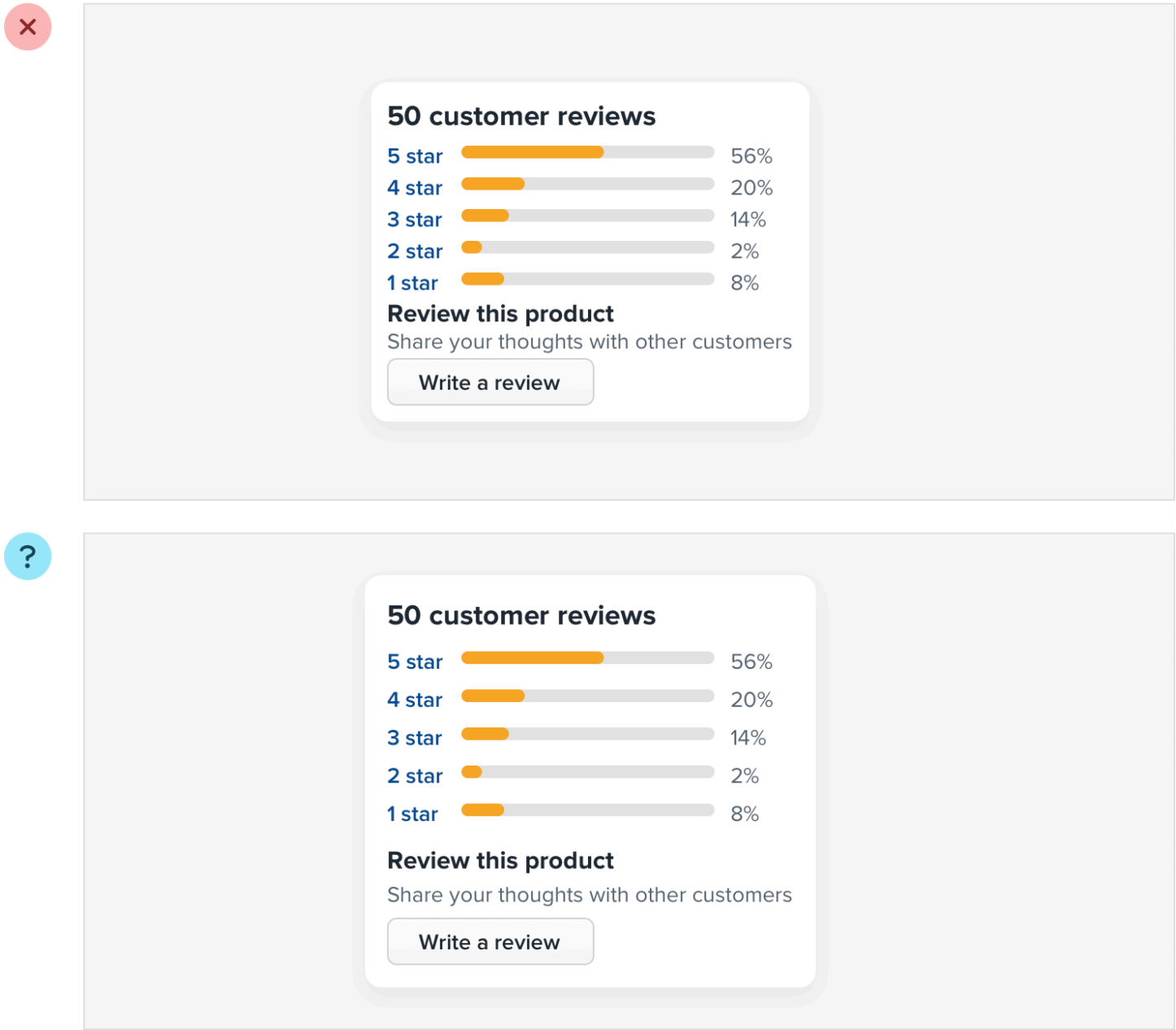Open 1 star reviews in the question-mark card
The width and height of the screenshot is (1176, 1030).
click(x=412, y=814)
